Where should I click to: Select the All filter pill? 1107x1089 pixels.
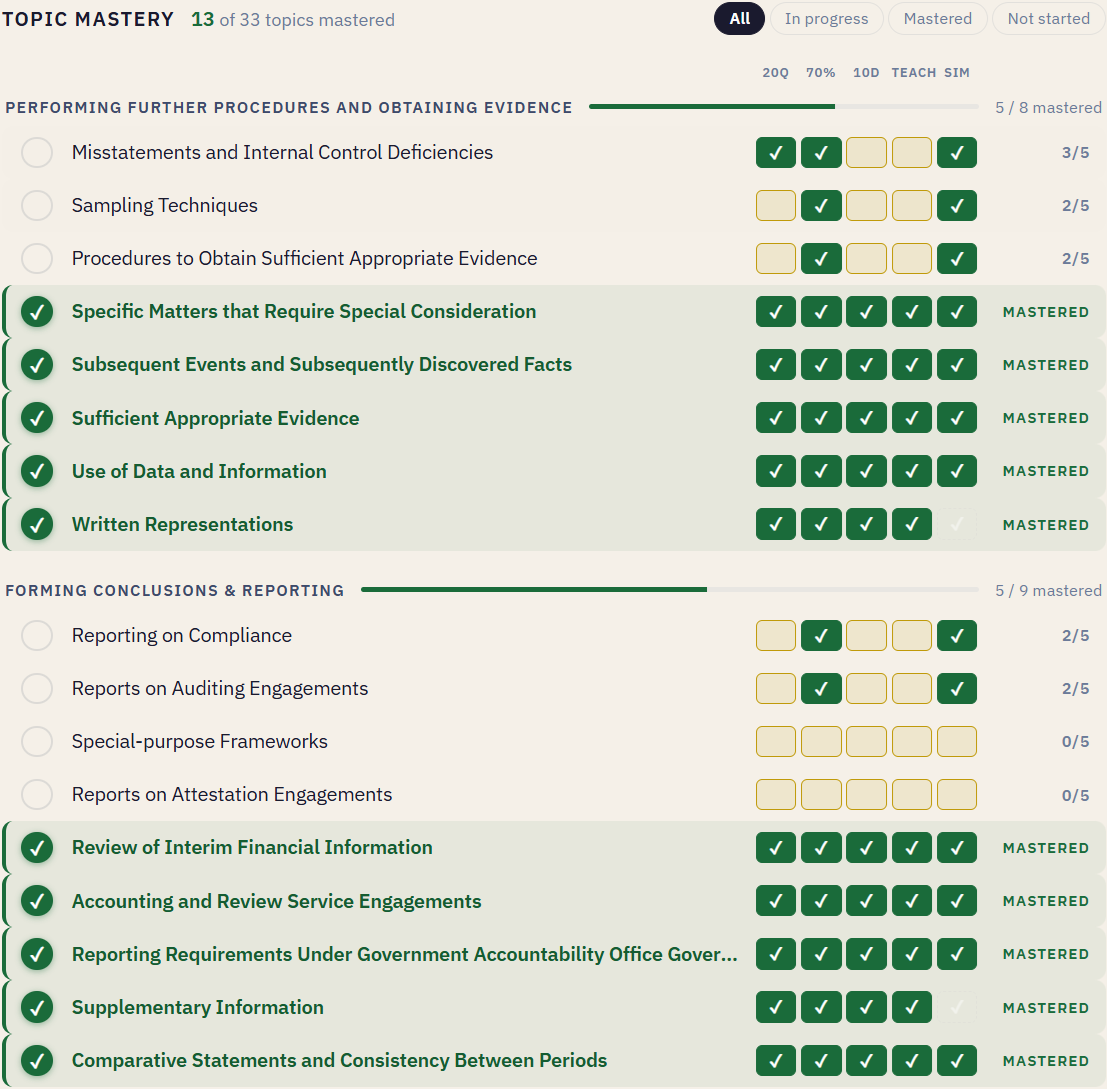739,19
